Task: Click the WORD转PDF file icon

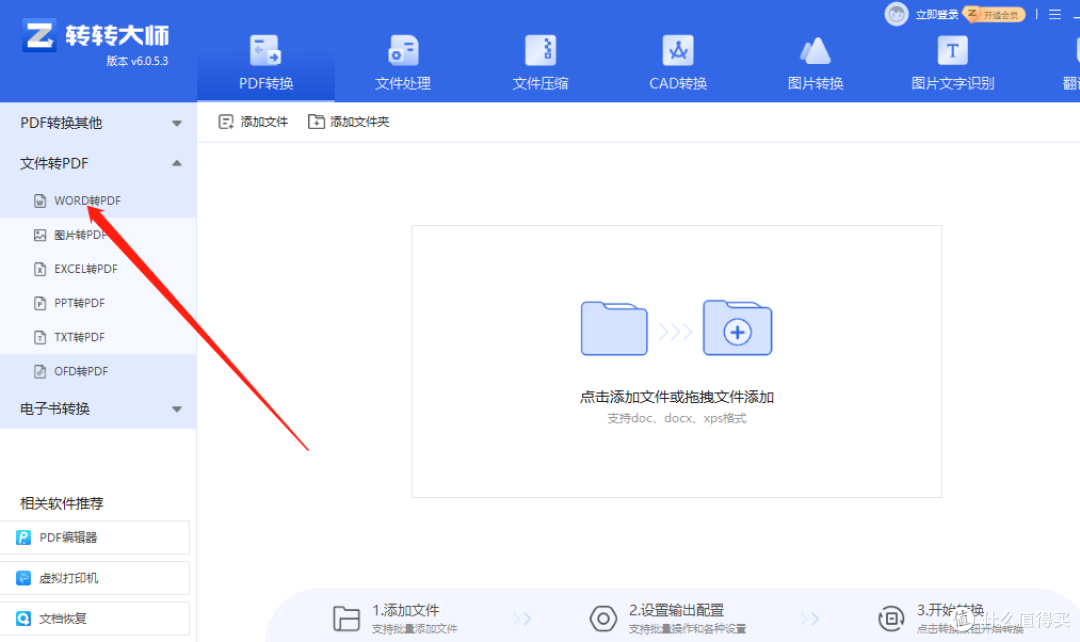Action: pos(40,200)
